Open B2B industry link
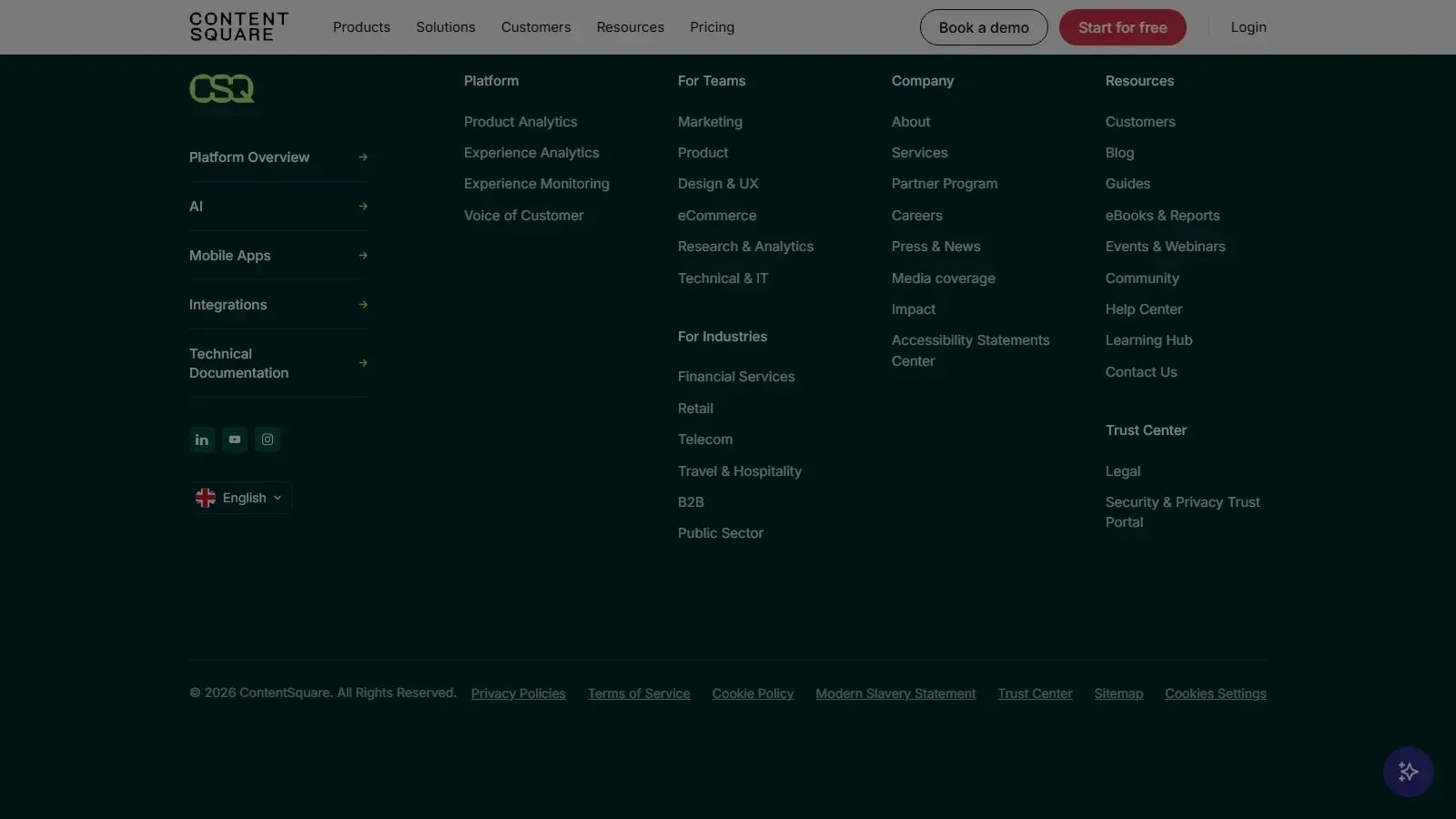The image size is (1456, 819). click(x=691, y=502)
